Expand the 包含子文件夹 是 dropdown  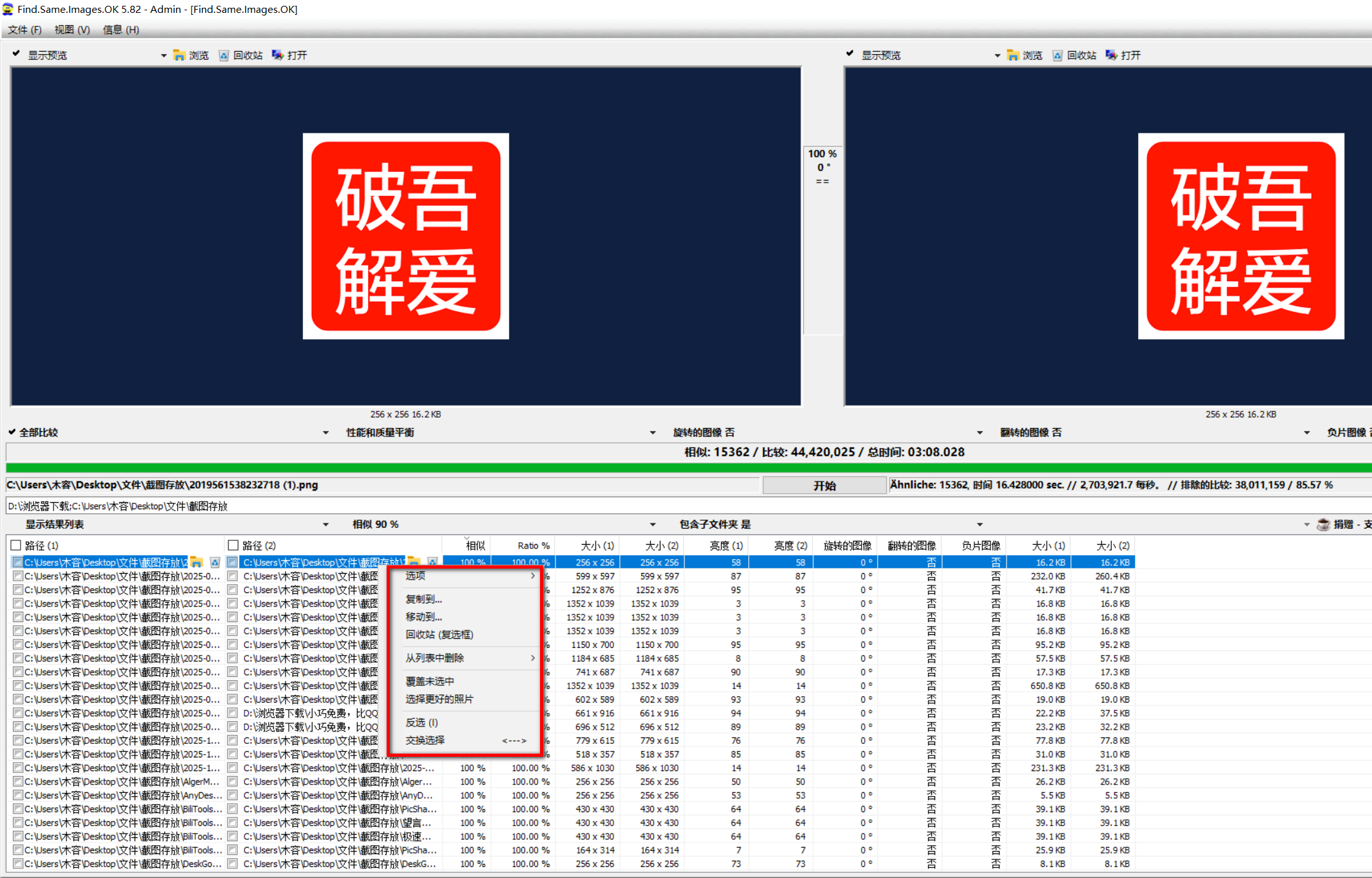[979, 523]
